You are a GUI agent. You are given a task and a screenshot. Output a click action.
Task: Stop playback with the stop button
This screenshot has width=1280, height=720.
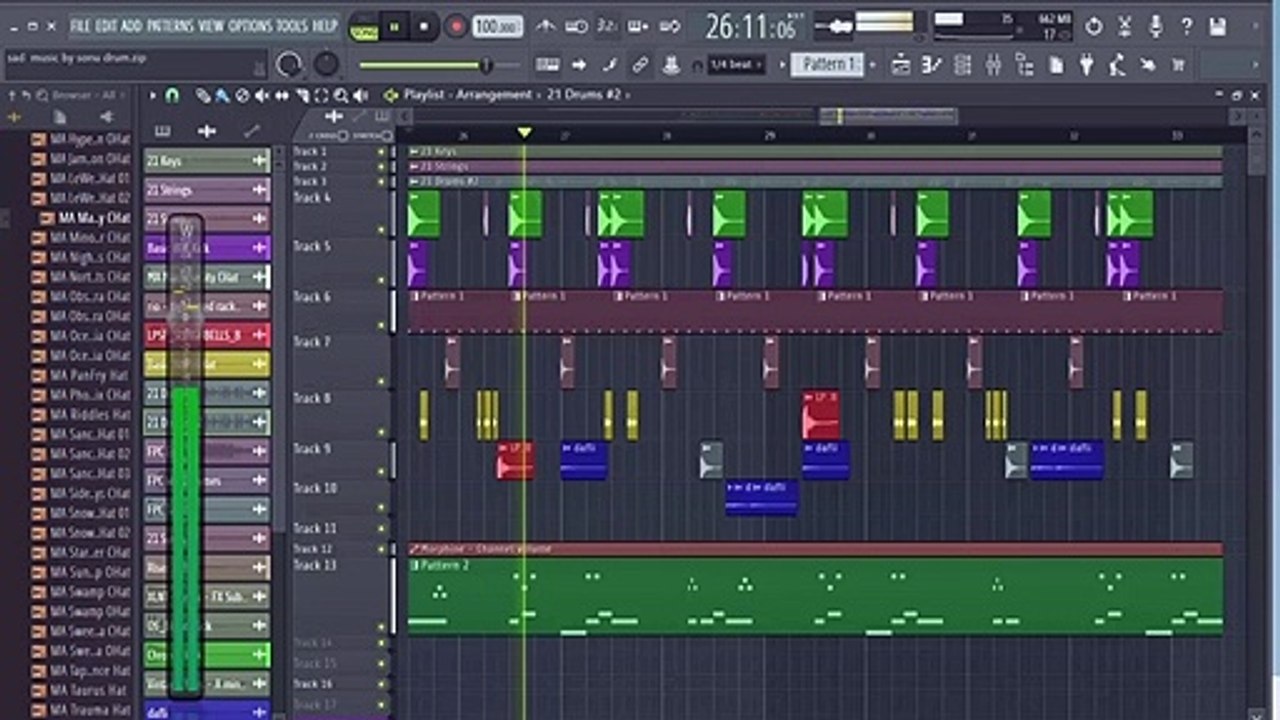(x=426, y=28)
